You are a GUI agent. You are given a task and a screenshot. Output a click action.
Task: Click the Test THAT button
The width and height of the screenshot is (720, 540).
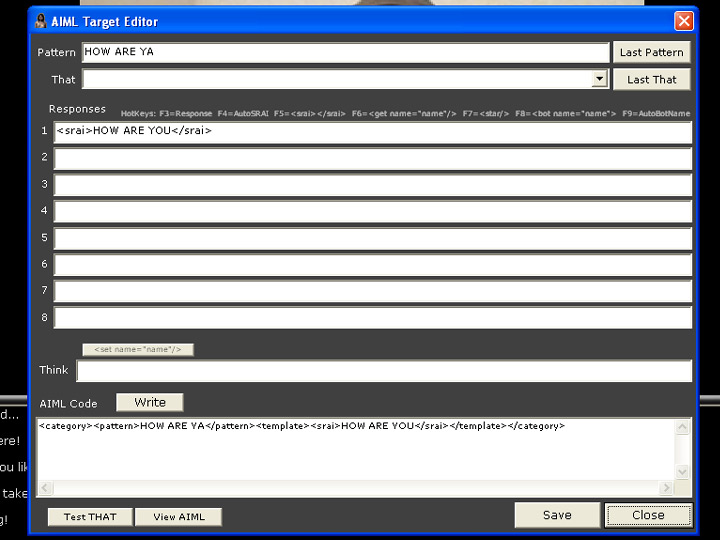click(x=90, y=517)
